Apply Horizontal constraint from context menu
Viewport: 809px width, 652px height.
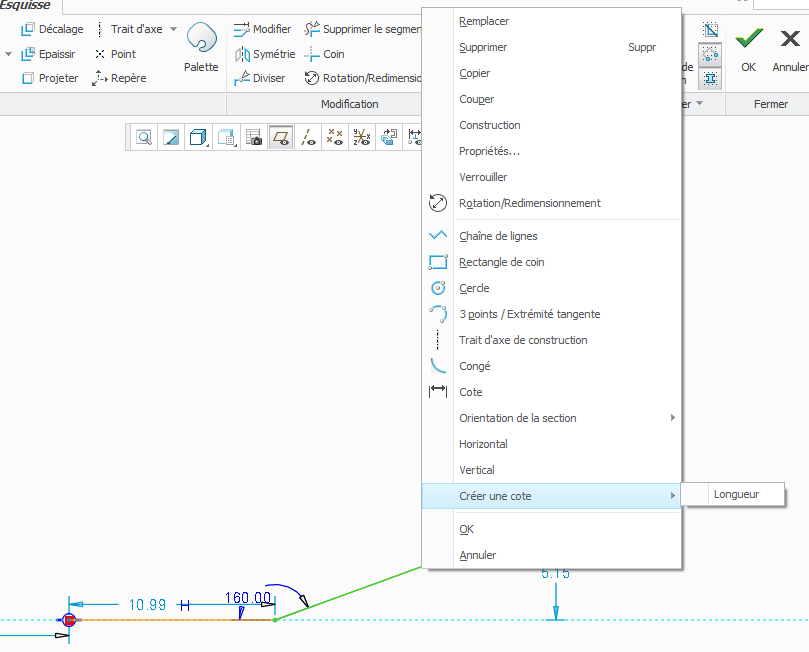(552, 444)
